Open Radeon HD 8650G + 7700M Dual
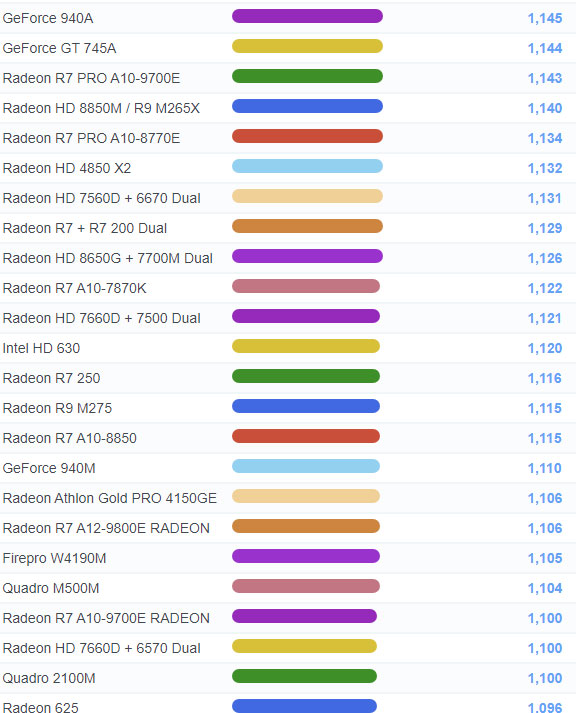The width and height of the screenshot is (576, 713). pyautogui.click(x=107, y=258)
